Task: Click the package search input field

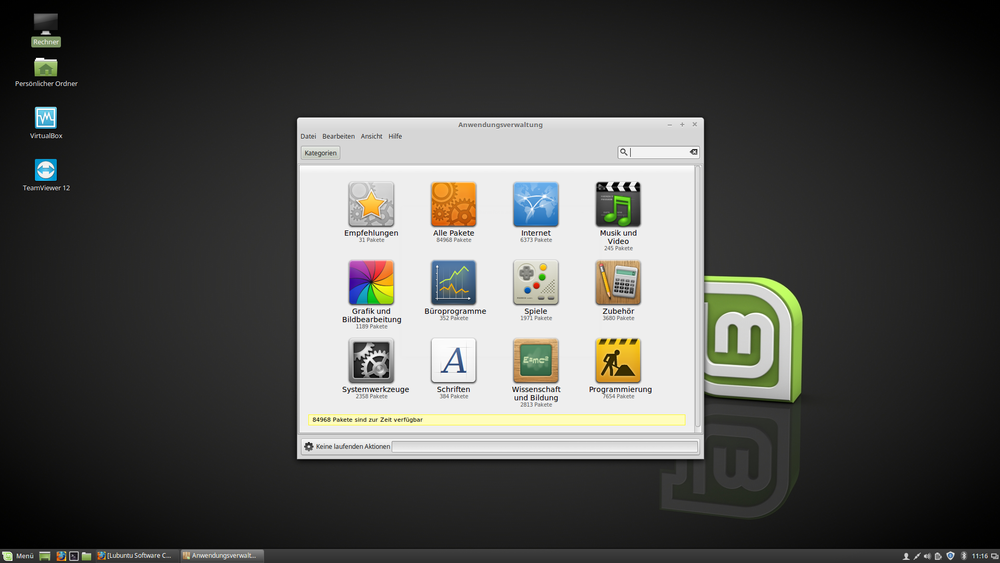Action: coord(658,152)
